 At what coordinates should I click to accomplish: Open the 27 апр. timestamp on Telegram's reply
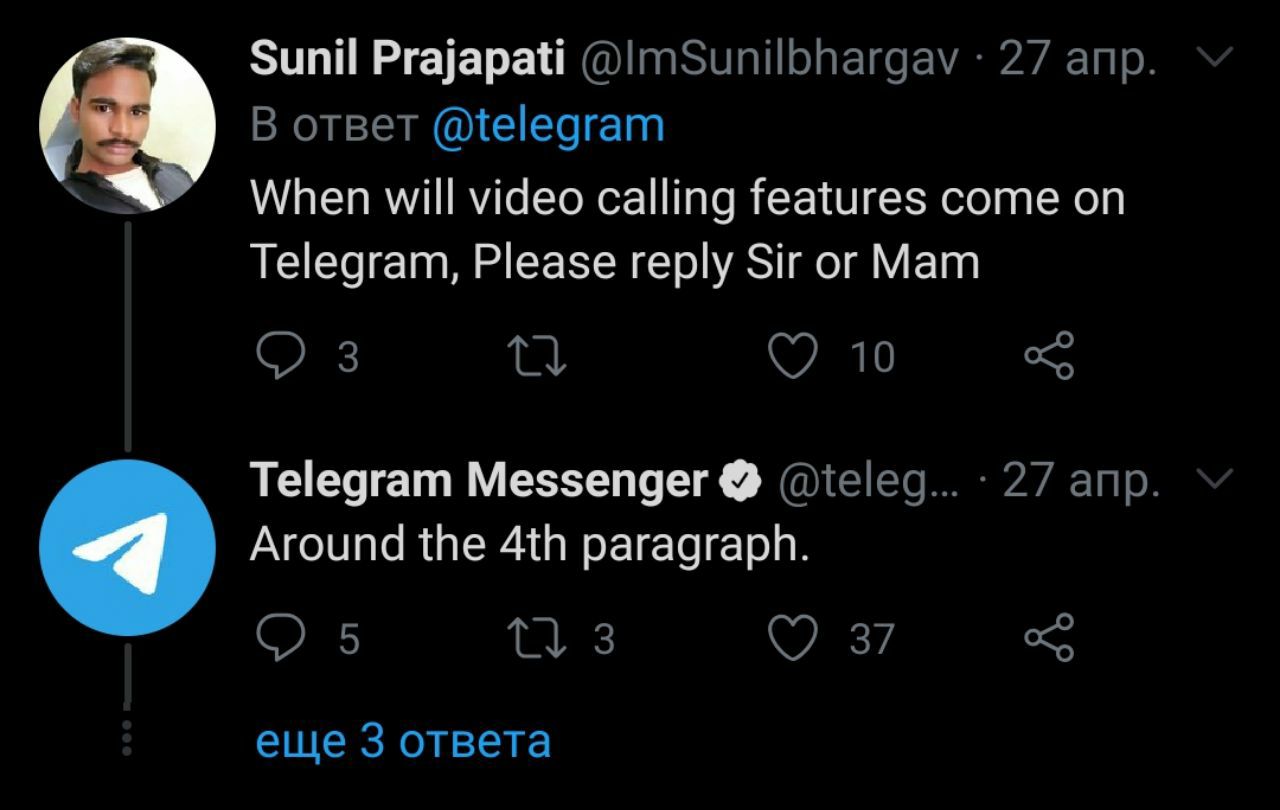(1081, 482)
